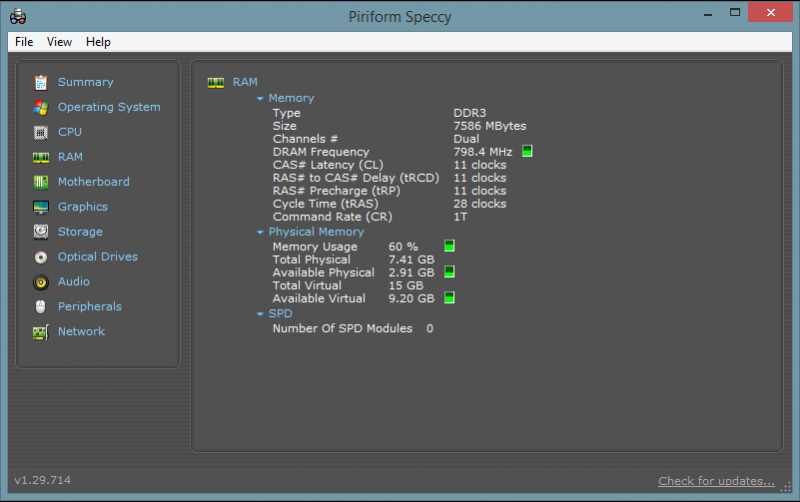Viewport: 800px width, 502px height.
Task: Click the green indicator beside Memory Usage
Action: (x=449, y=246)
